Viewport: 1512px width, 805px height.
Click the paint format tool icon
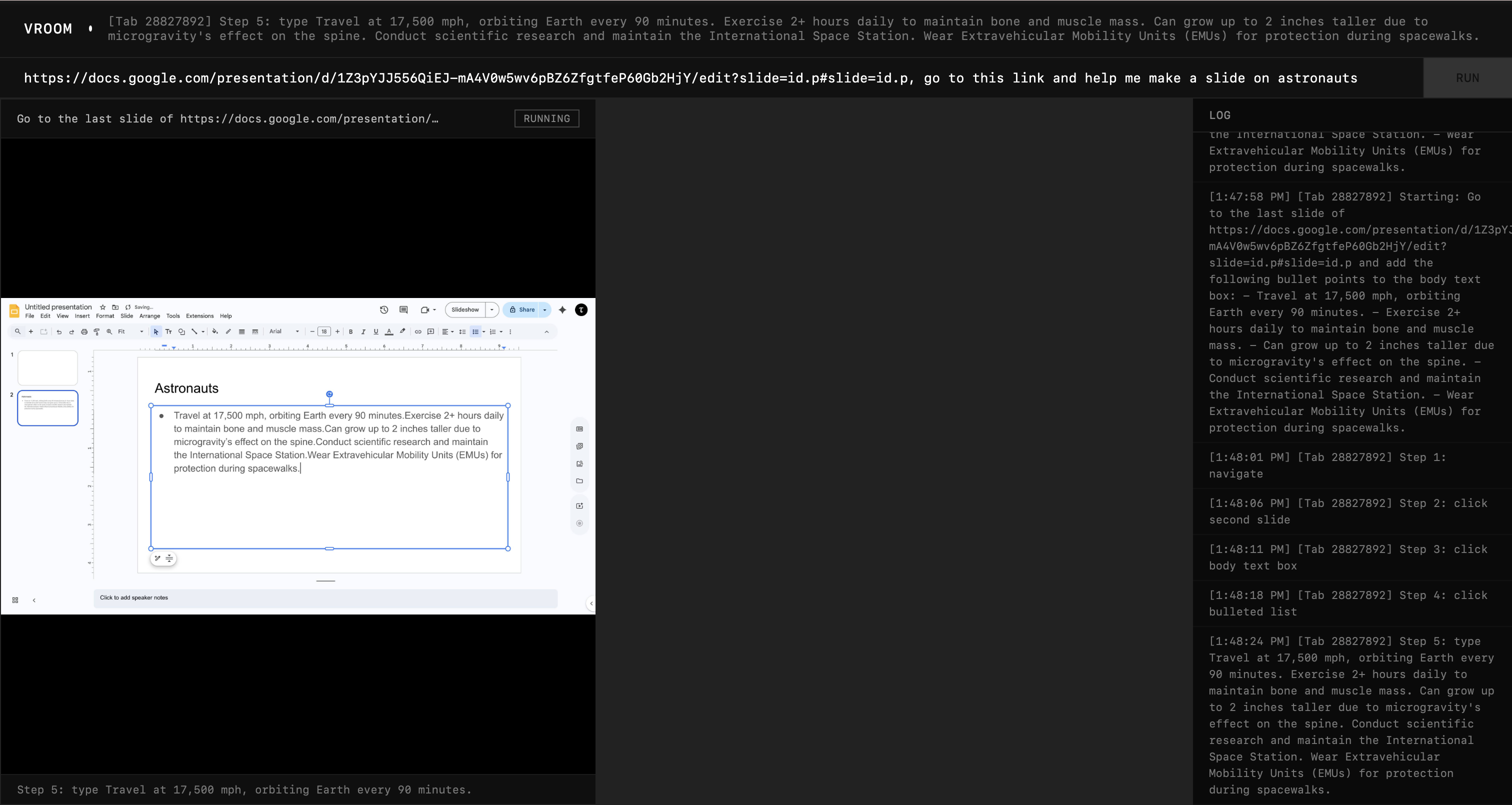(97, 331)
